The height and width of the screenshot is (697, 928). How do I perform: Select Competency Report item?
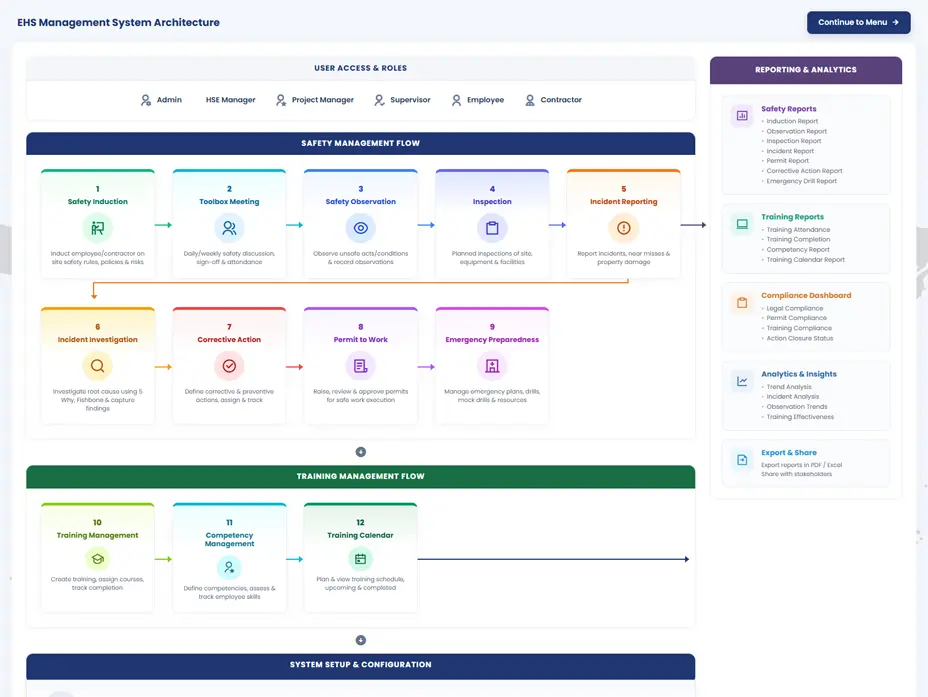(x=798, y=250)
